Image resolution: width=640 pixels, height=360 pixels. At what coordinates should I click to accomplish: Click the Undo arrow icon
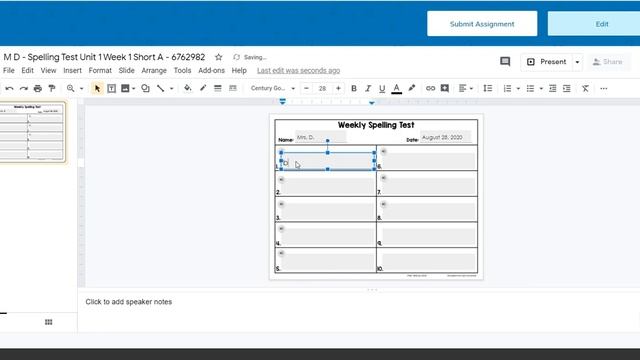pyautogui.click(x=9, y=89)
